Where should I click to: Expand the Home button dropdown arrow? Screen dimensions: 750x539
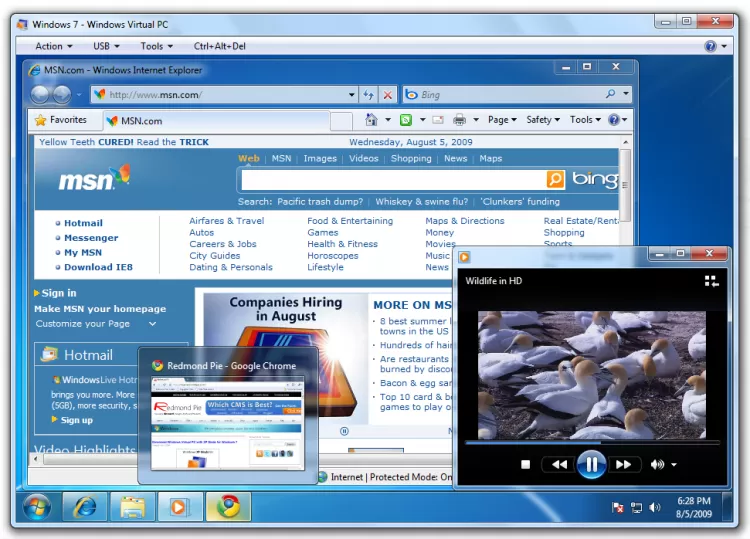[x=388, y=120]
